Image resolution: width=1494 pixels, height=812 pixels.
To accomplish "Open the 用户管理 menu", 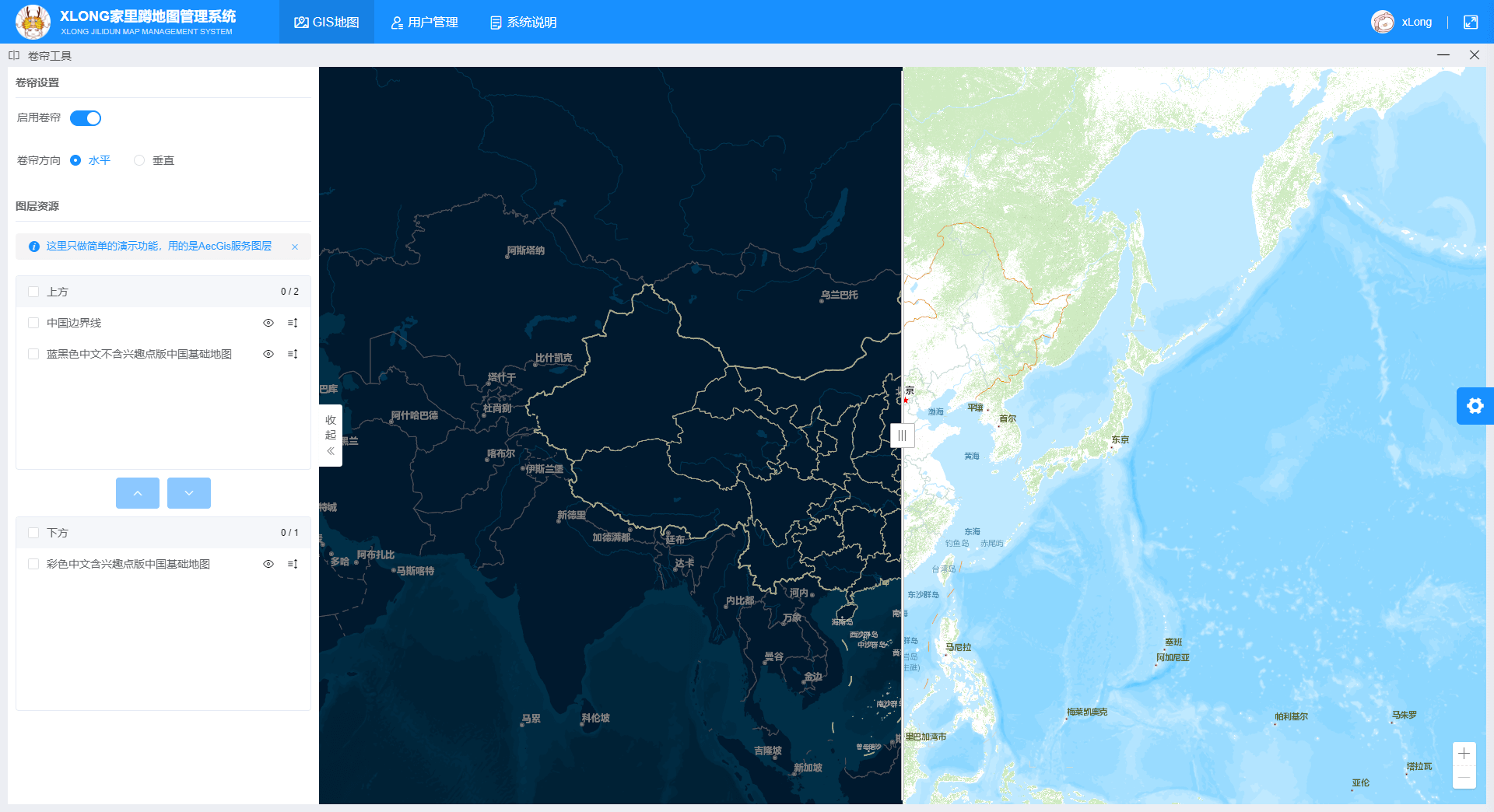I will coord(424,22).
